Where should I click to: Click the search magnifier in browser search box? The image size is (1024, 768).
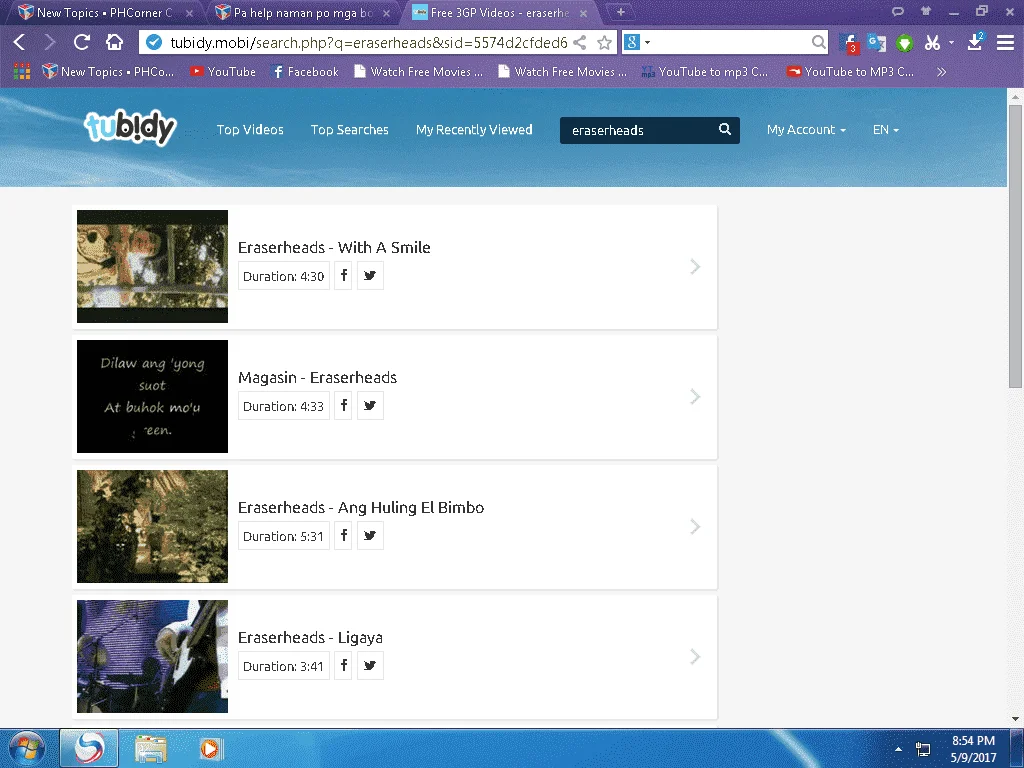tap(818, 42)
